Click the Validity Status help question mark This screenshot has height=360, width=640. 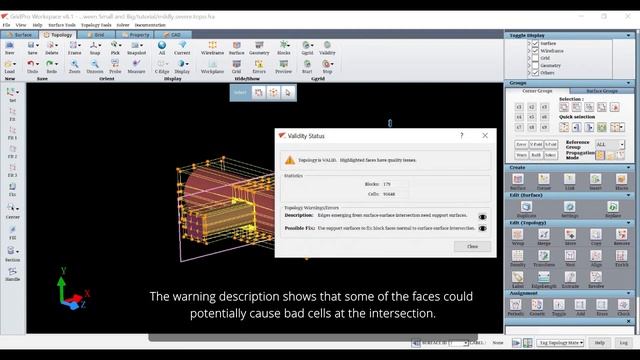point(462,136)
